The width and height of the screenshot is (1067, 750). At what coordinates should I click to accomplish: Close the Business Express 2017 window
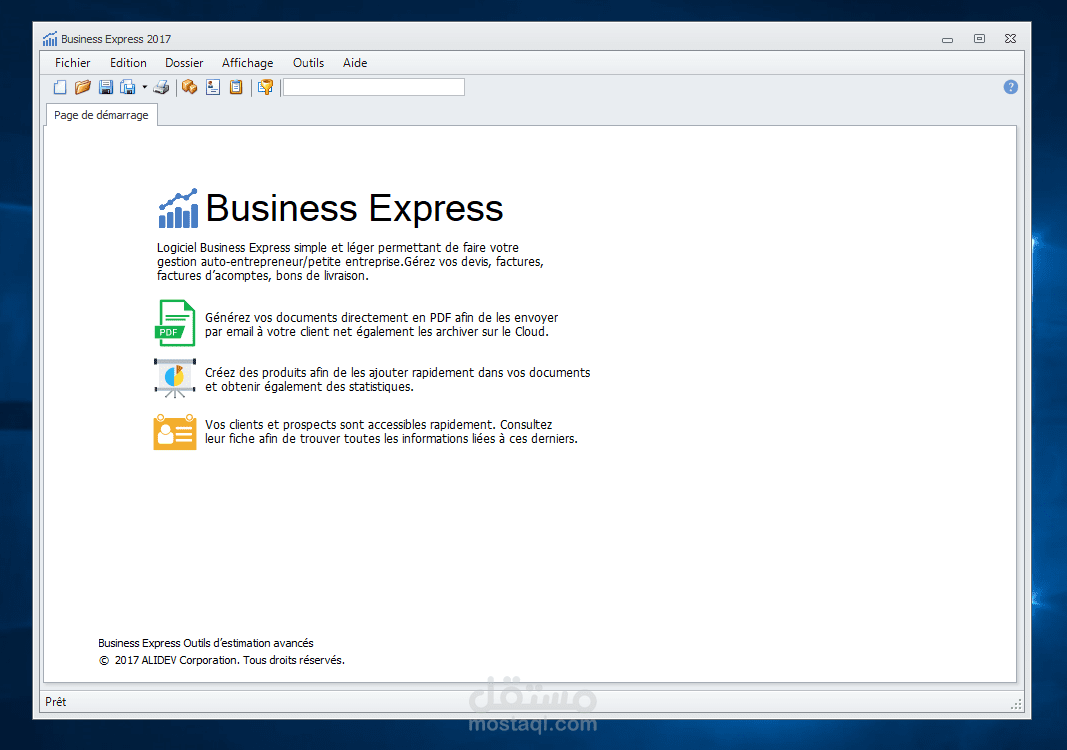[x=1011, y=39]
